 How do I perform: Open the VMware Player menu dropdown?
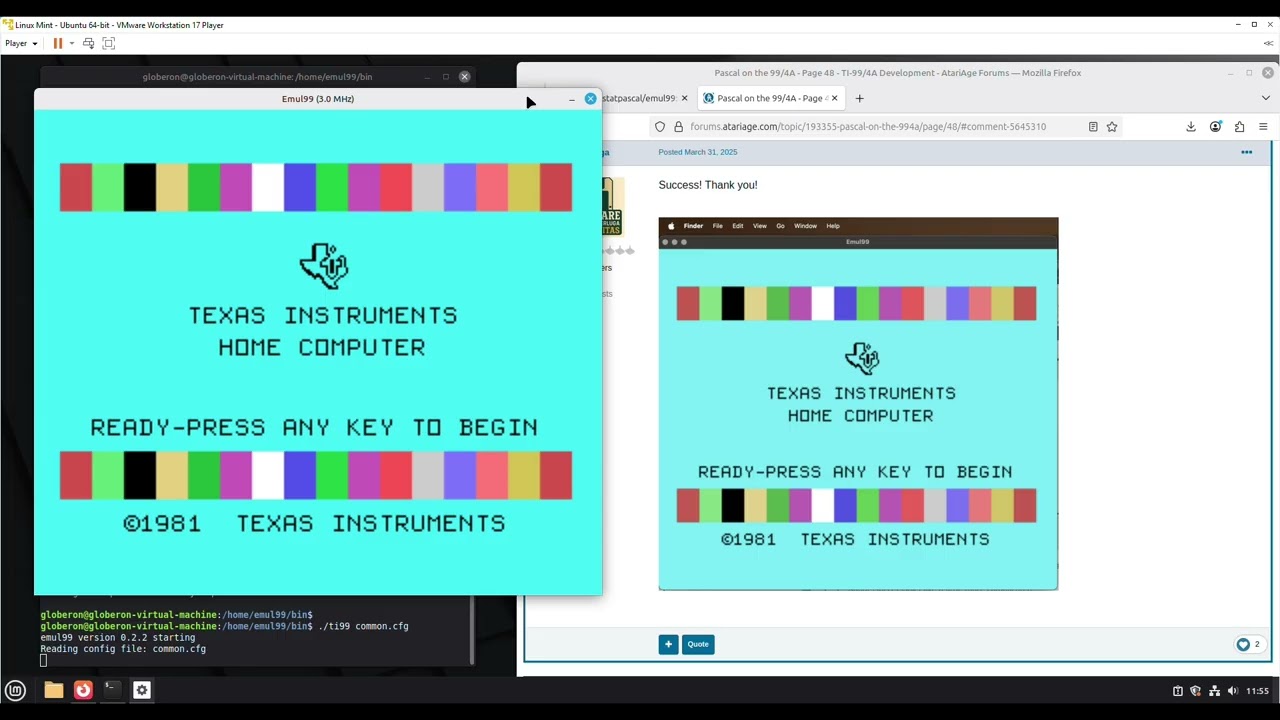coord(21,43)
